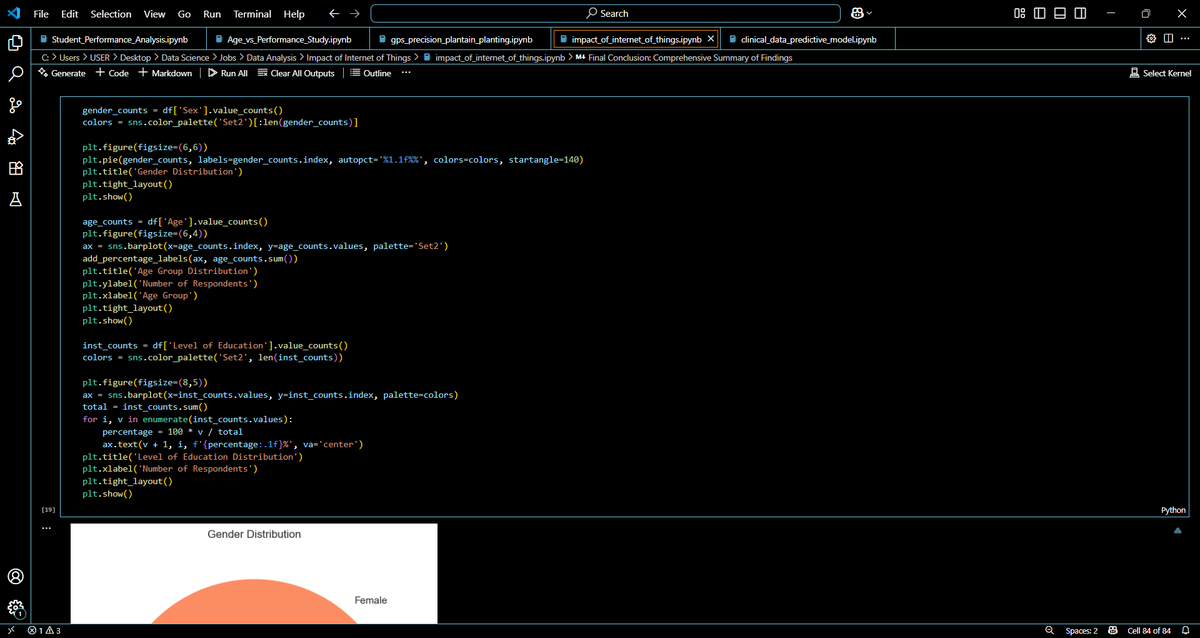The height and width of the screenshot is (638, 1200).
Task: Open the Selection menu
Action: 110,14
